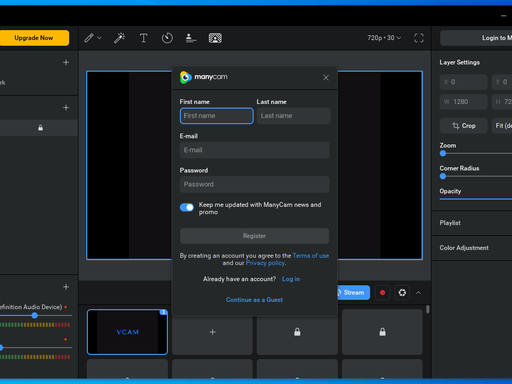Screen dimensions: 512x384
Task: Open the Privacy policy link
Action: point(265,263)
